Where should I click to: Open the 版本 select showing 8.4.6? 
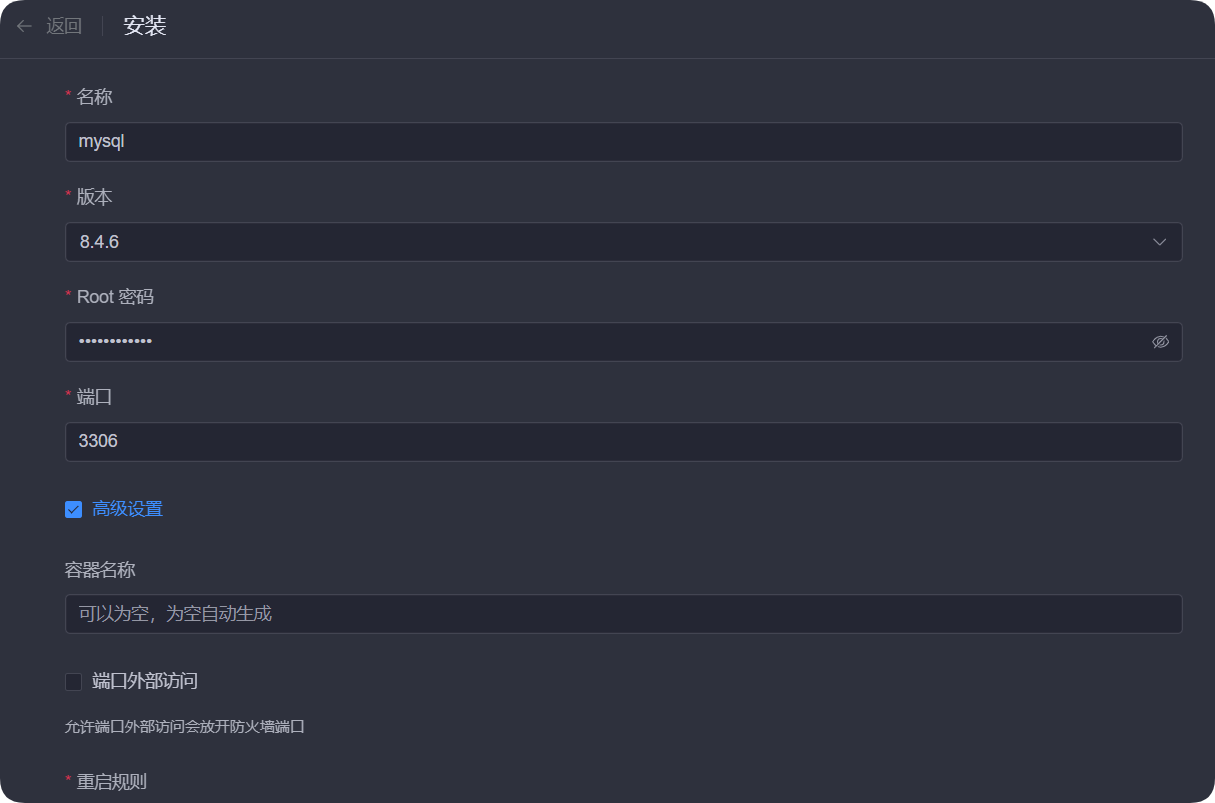click(600, 242)
